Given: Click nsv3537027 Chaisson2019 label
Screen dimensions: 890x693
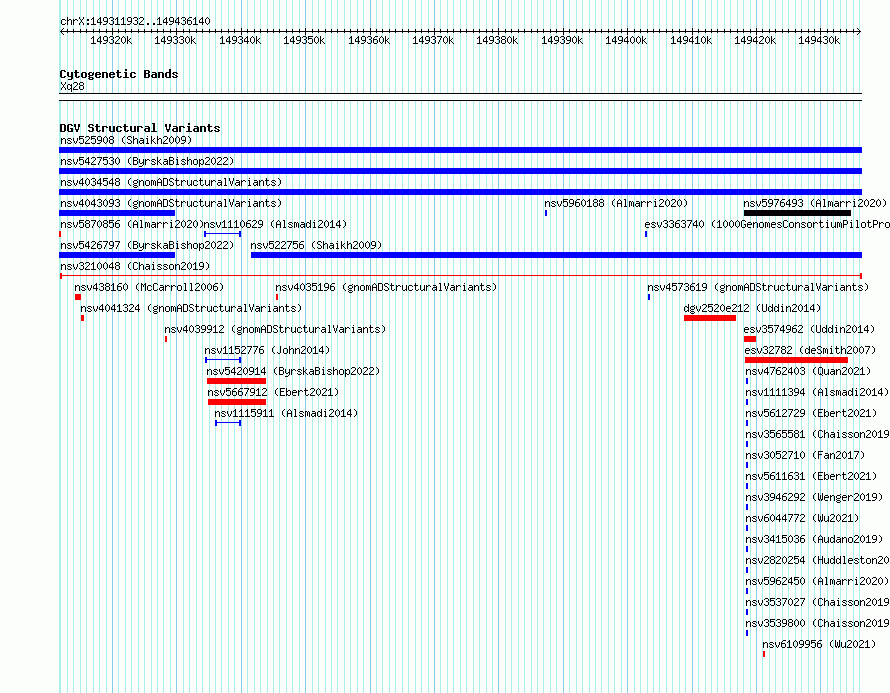Looking at the screenshot, I should click(817, 602).
